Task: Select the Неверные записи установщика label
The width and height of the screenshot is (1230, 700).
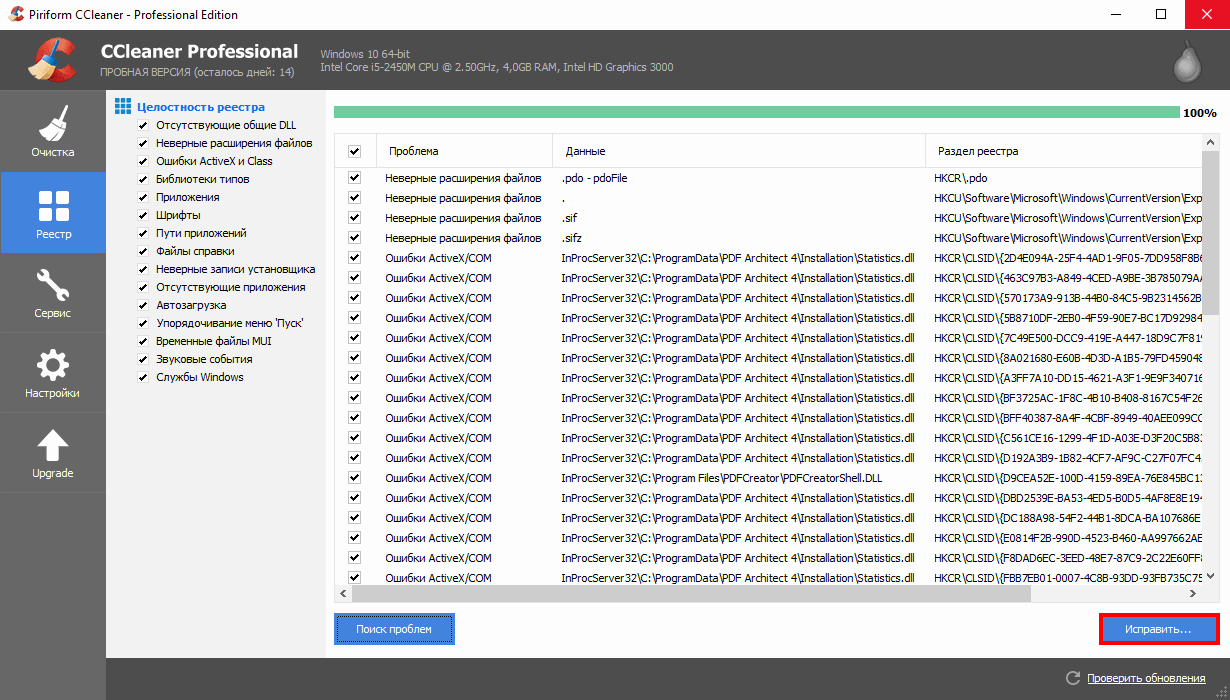Action: pyautogui.click(x=235, y=269)
